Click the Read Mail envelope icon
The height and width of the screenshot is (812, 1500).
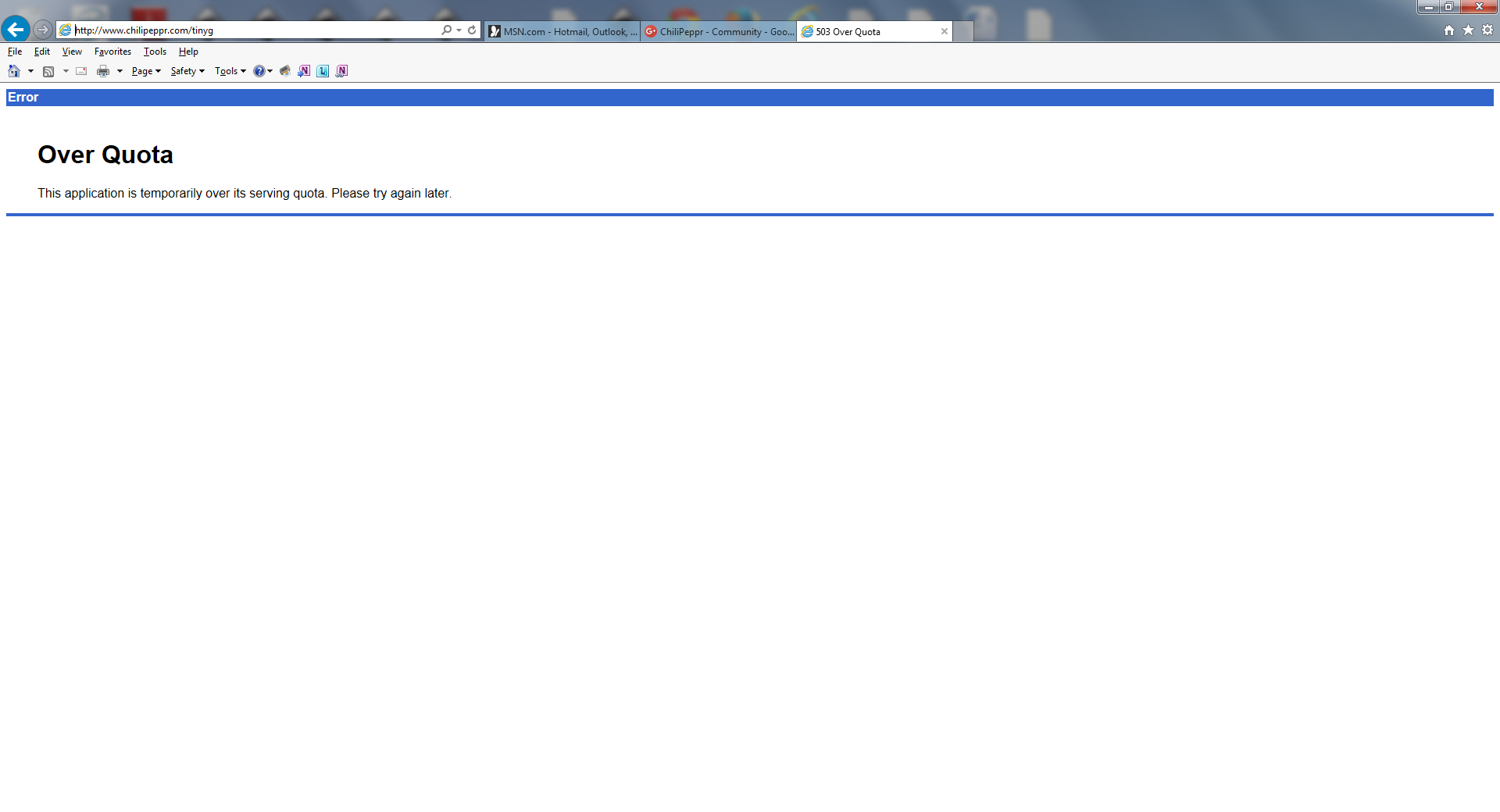click(81, 71)
